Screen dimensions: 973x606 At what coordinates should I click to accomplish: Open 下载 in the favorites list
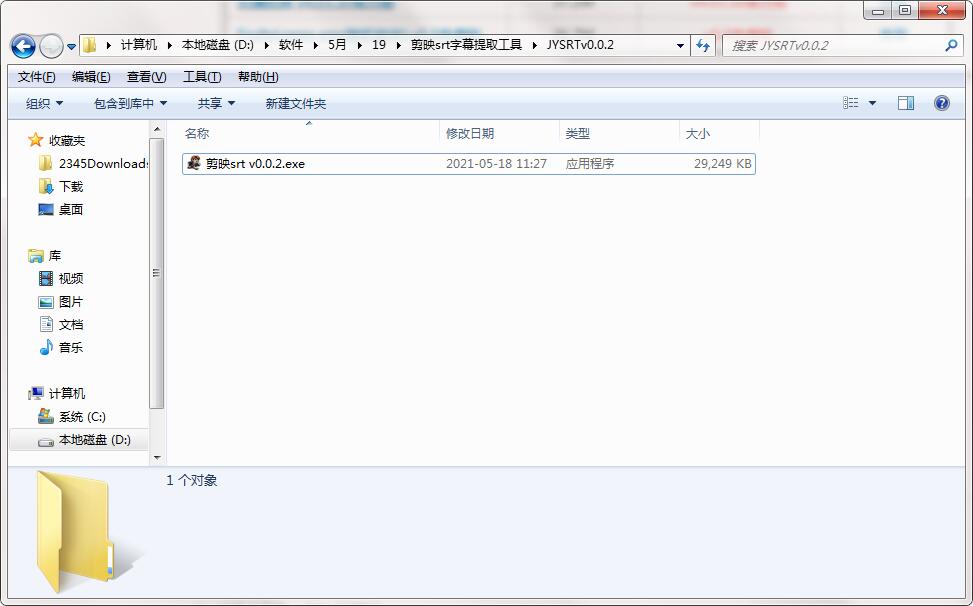click(x=71, y=187)
